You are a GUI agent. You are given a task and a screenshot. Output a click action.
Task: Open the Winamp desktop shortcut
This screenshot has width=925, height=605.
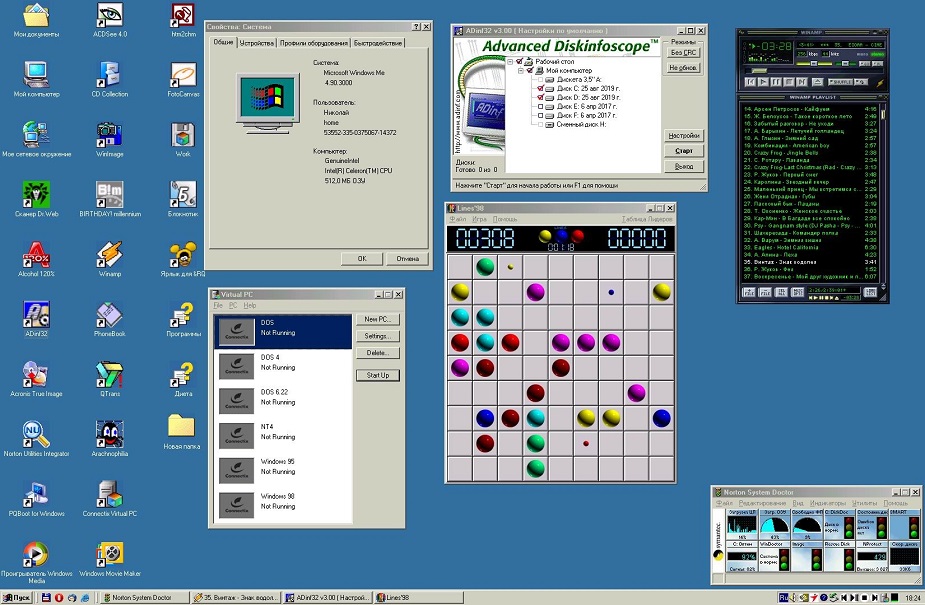(x=110, y=258)
